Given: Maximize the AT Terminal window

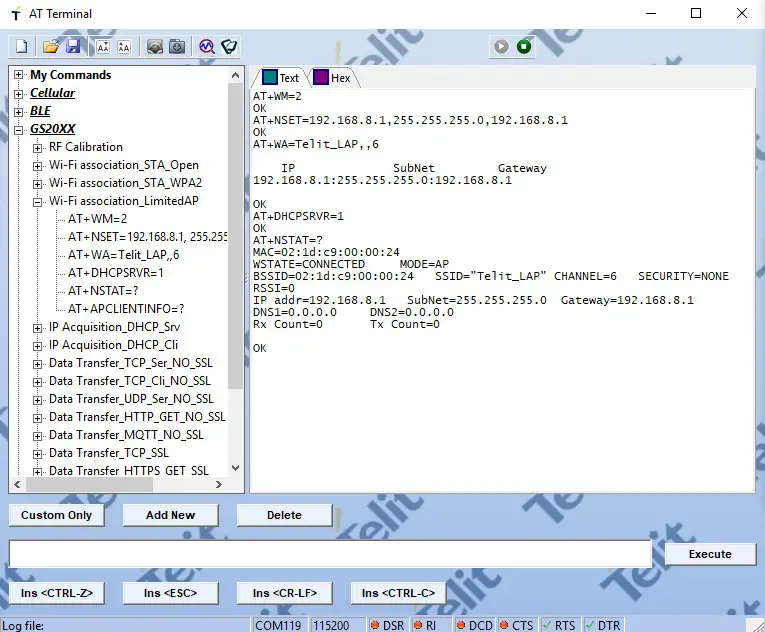Looking at the screenshot, I should tap(696, 13).
